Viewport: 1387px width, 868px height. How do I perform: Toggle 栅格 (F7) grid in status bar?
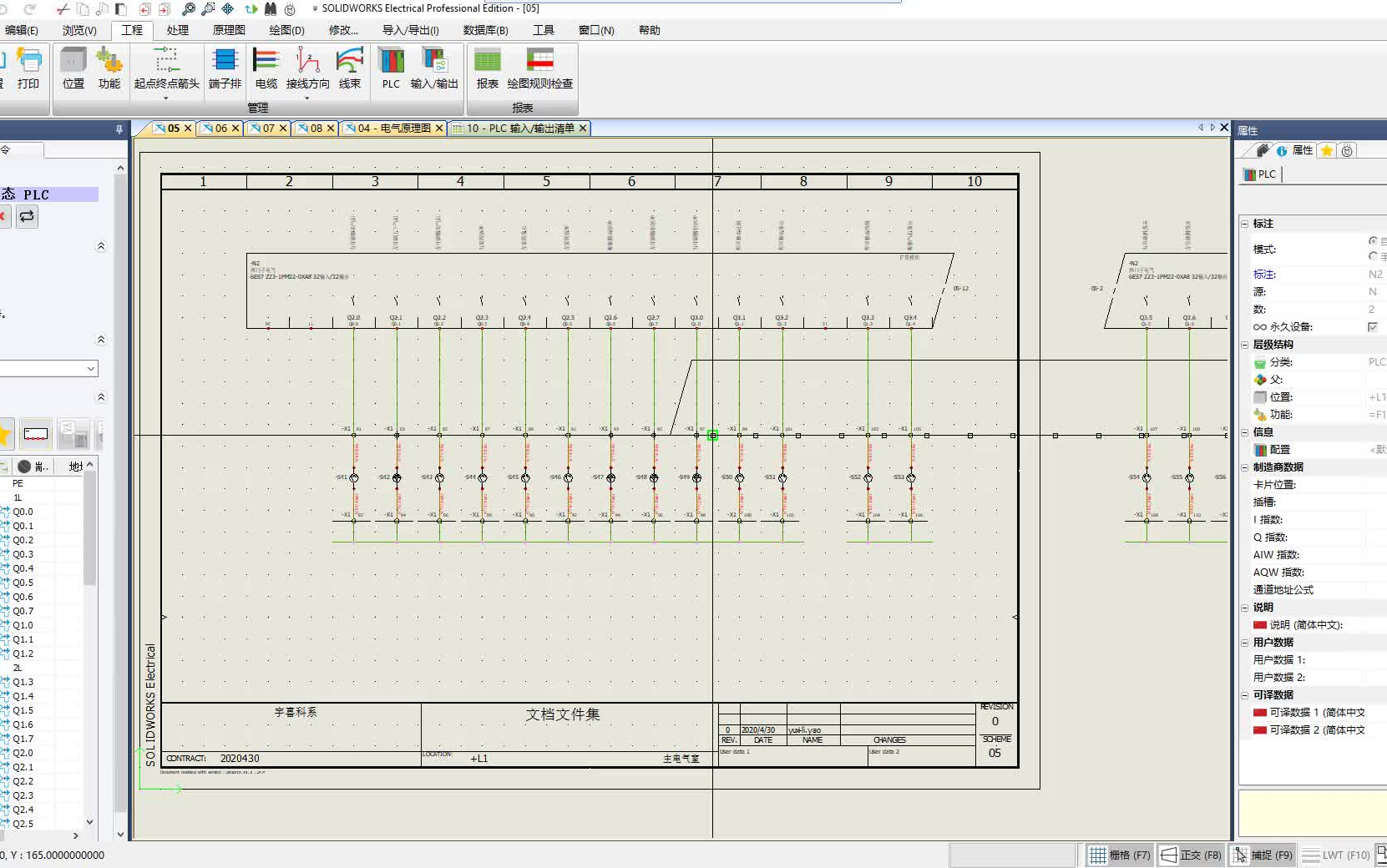click(1119, 855)
